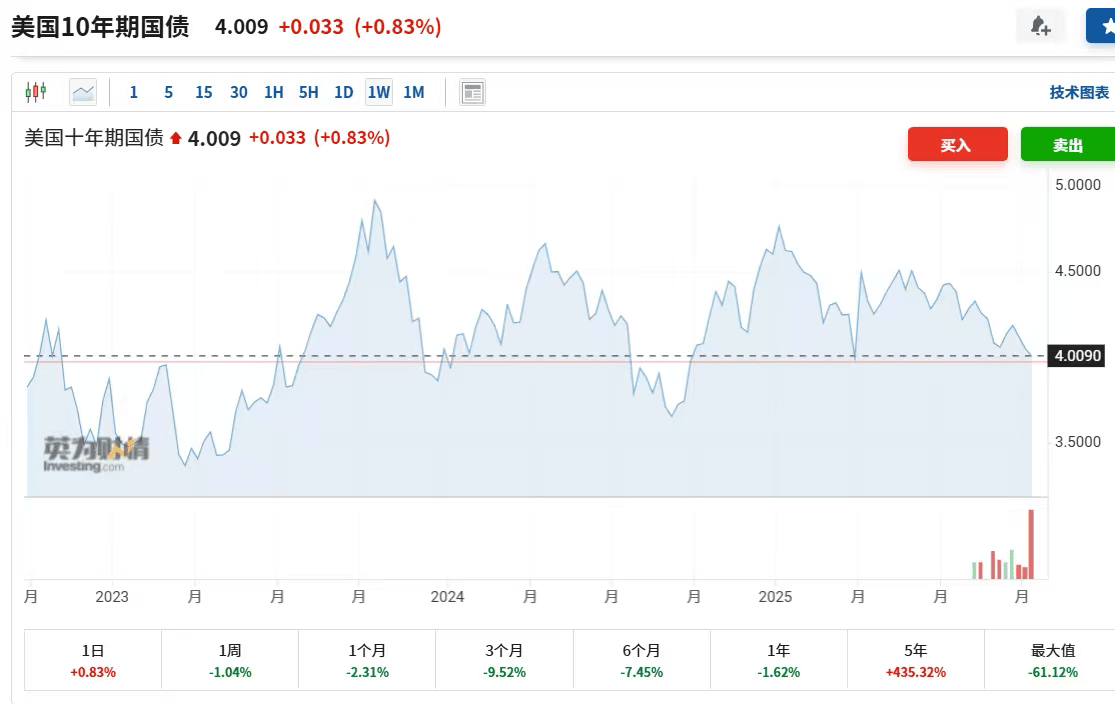The height and width of the screenshot is (704, 1115).
Task: Choose the 30 minute interval
Action: (238, 92)
